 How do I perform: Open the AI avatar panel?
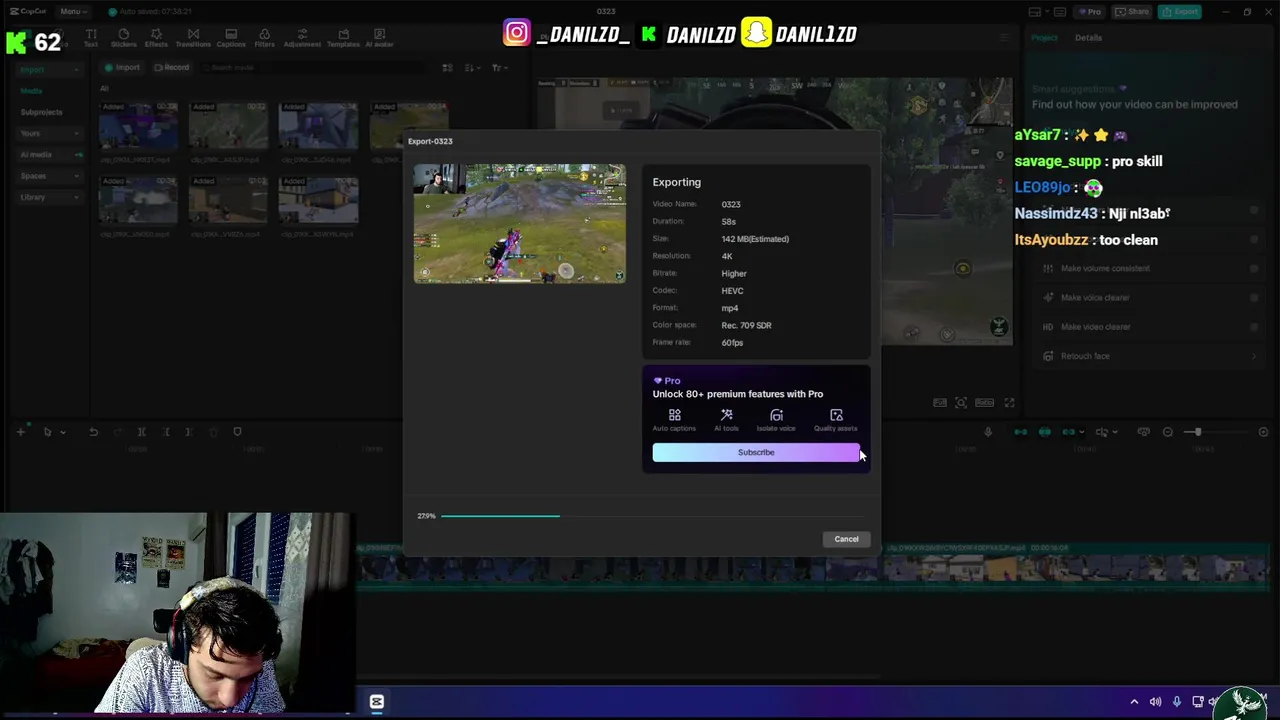[x=379, y=38]
